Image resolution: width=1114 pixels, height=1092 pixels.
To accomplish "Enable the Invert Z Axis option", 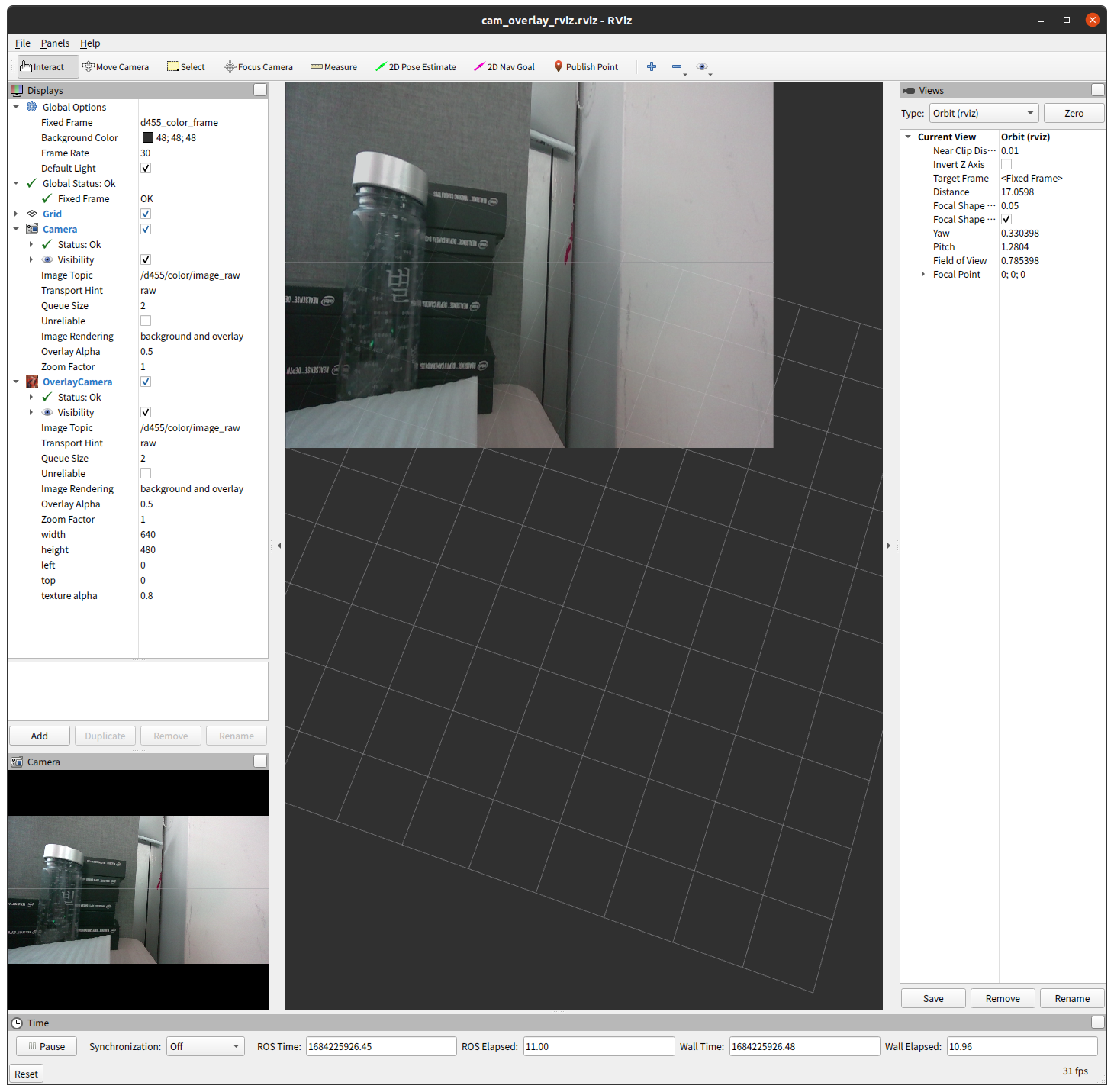I will coord(1006,164).
